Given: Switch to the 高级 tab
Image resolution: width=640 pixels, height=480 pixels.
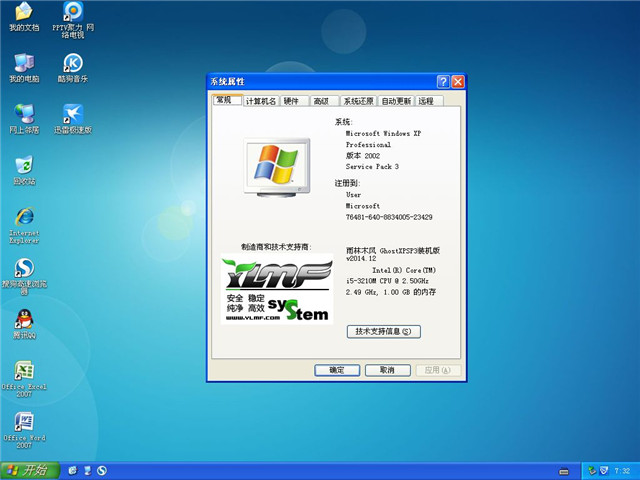Looking at the screenshot, I should (x=324, y=101).
